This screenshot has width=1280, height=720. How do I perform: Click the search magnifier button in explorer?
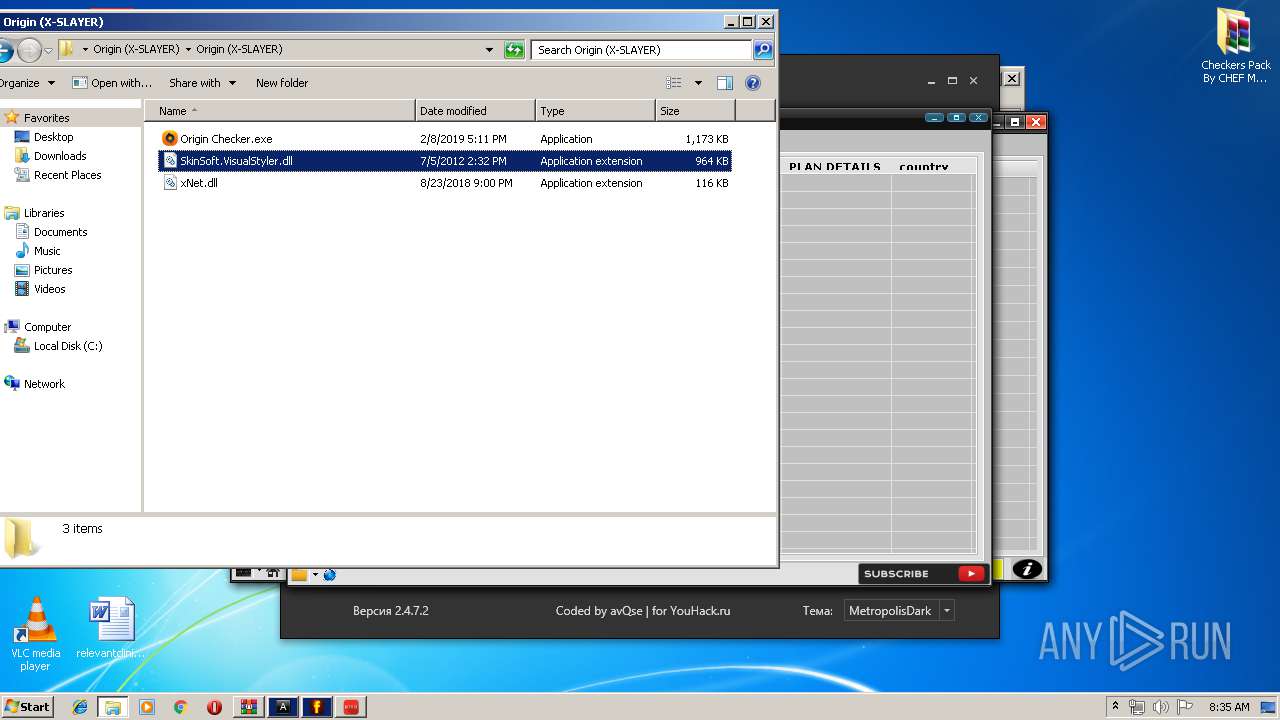click(762, 49)
